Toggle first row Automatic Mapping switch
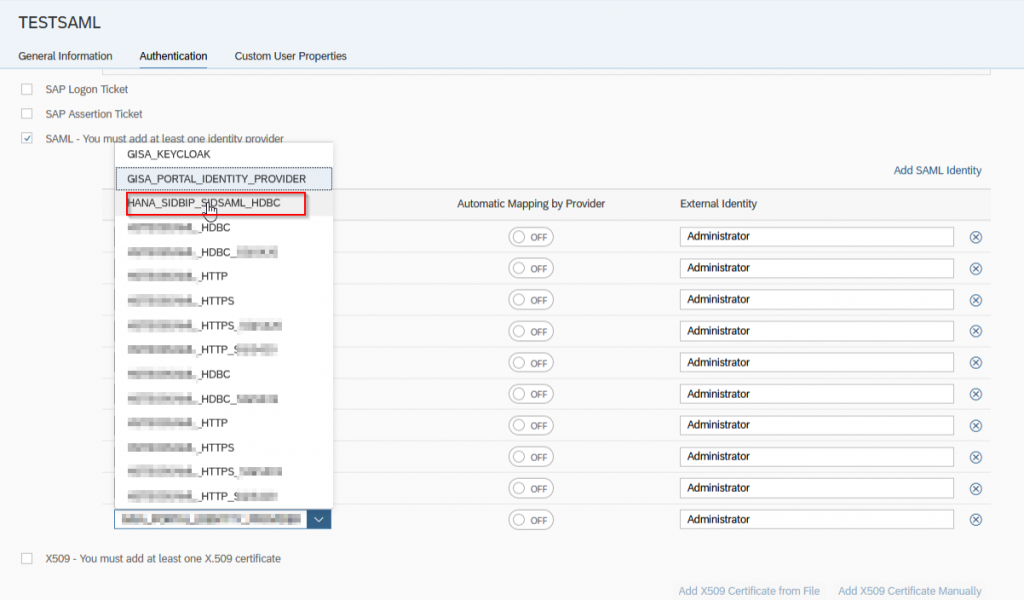The image size is (1024, 600). [x=531, y=237]
